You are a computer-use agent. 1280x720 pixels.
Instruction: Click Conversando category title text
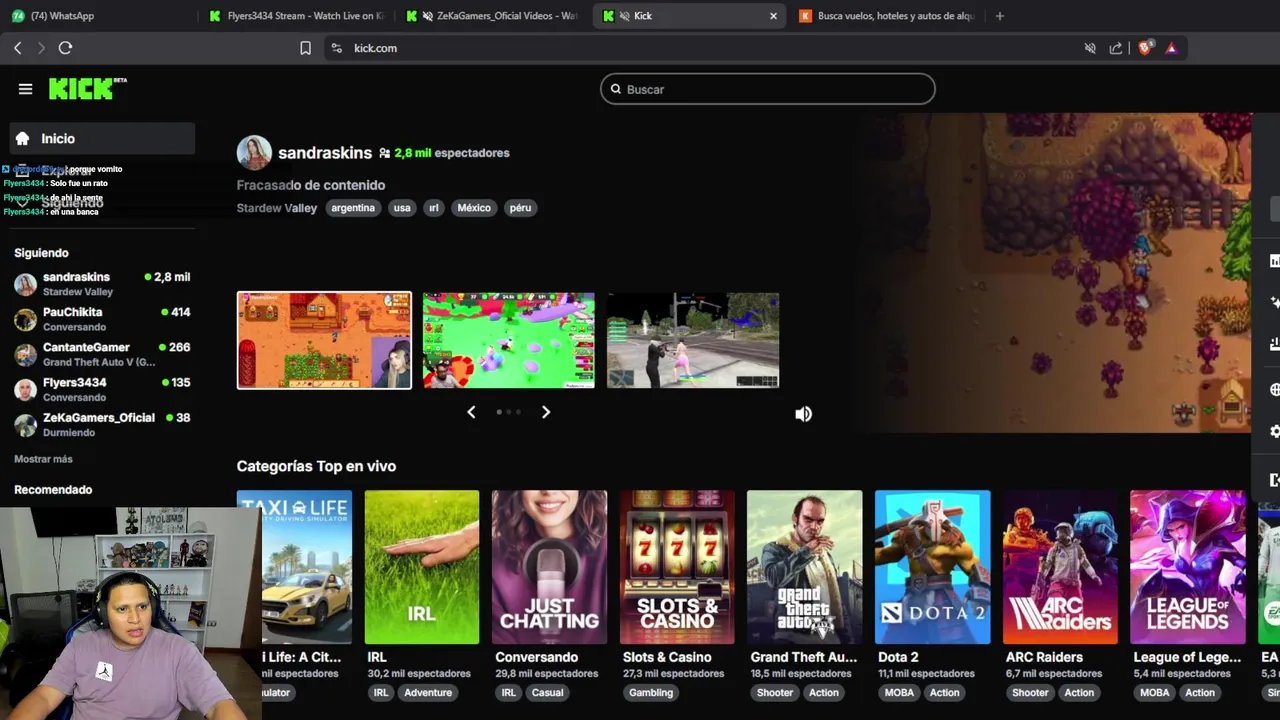pos(536,657)
